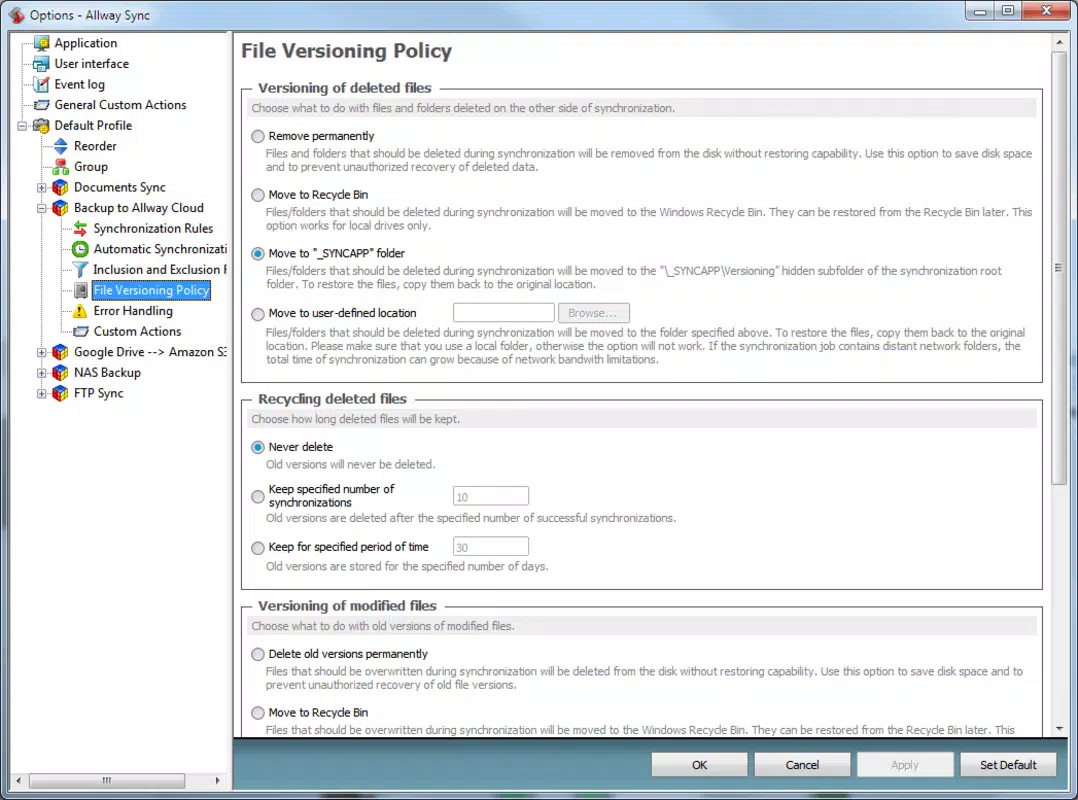Select Delete old versions permanently

(x=258, y=654)
